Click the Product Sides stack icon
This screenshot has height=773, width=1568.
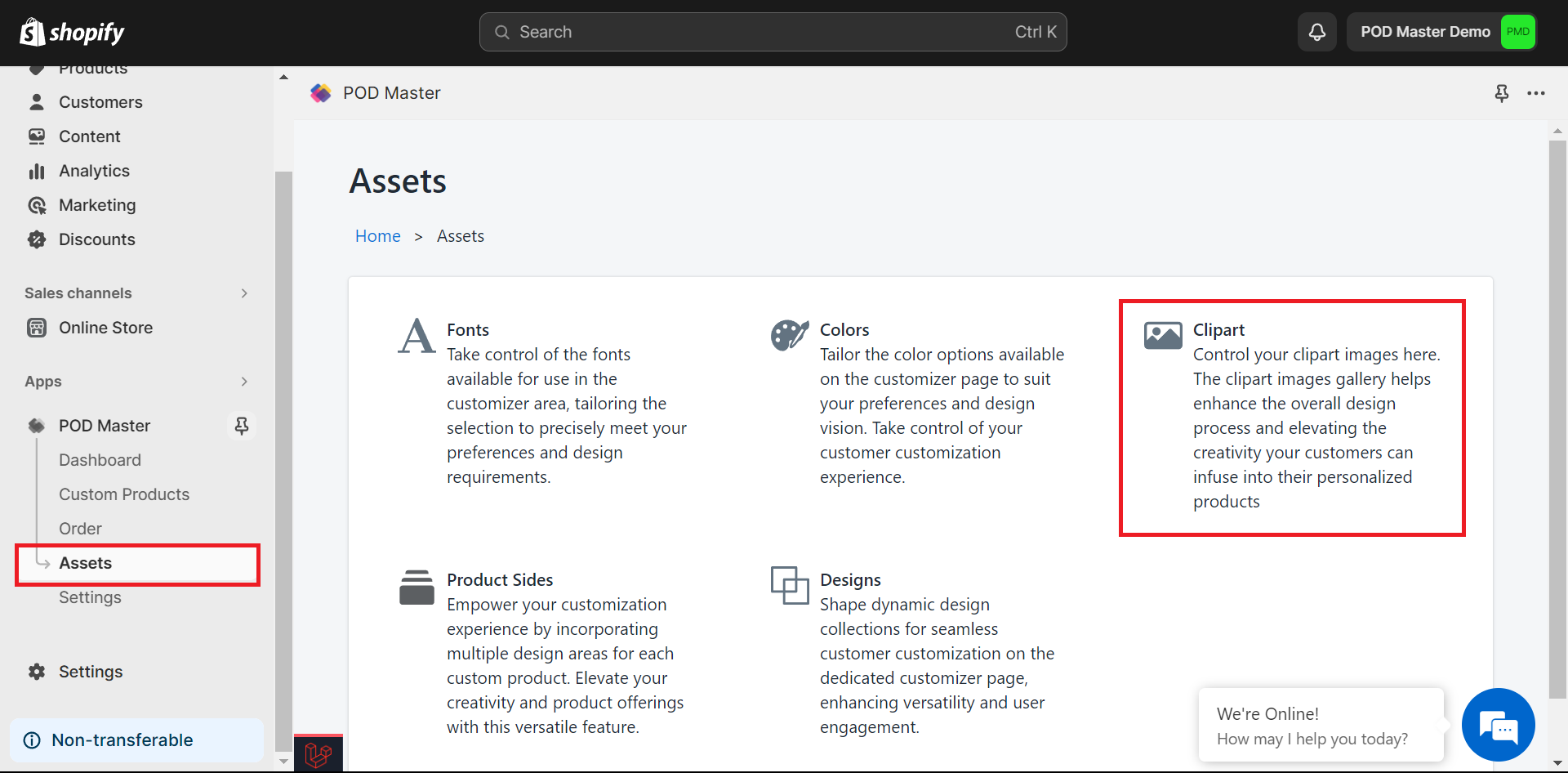tap(416, 587)
